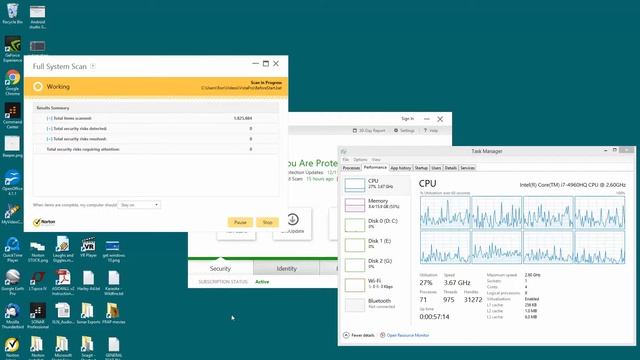This screenshot has height=360, width=640.
Task: Expand the Total items scanned row
Action: coord(49,118)
